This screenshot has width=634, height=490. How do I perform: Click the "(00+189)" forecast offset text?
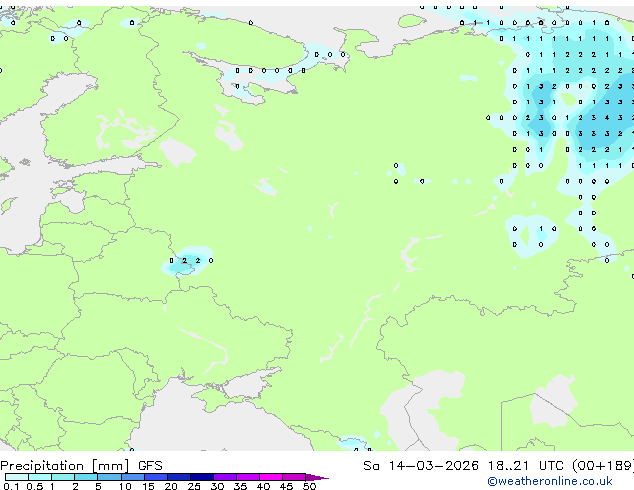pyautogui.click(x=603, y=466)
